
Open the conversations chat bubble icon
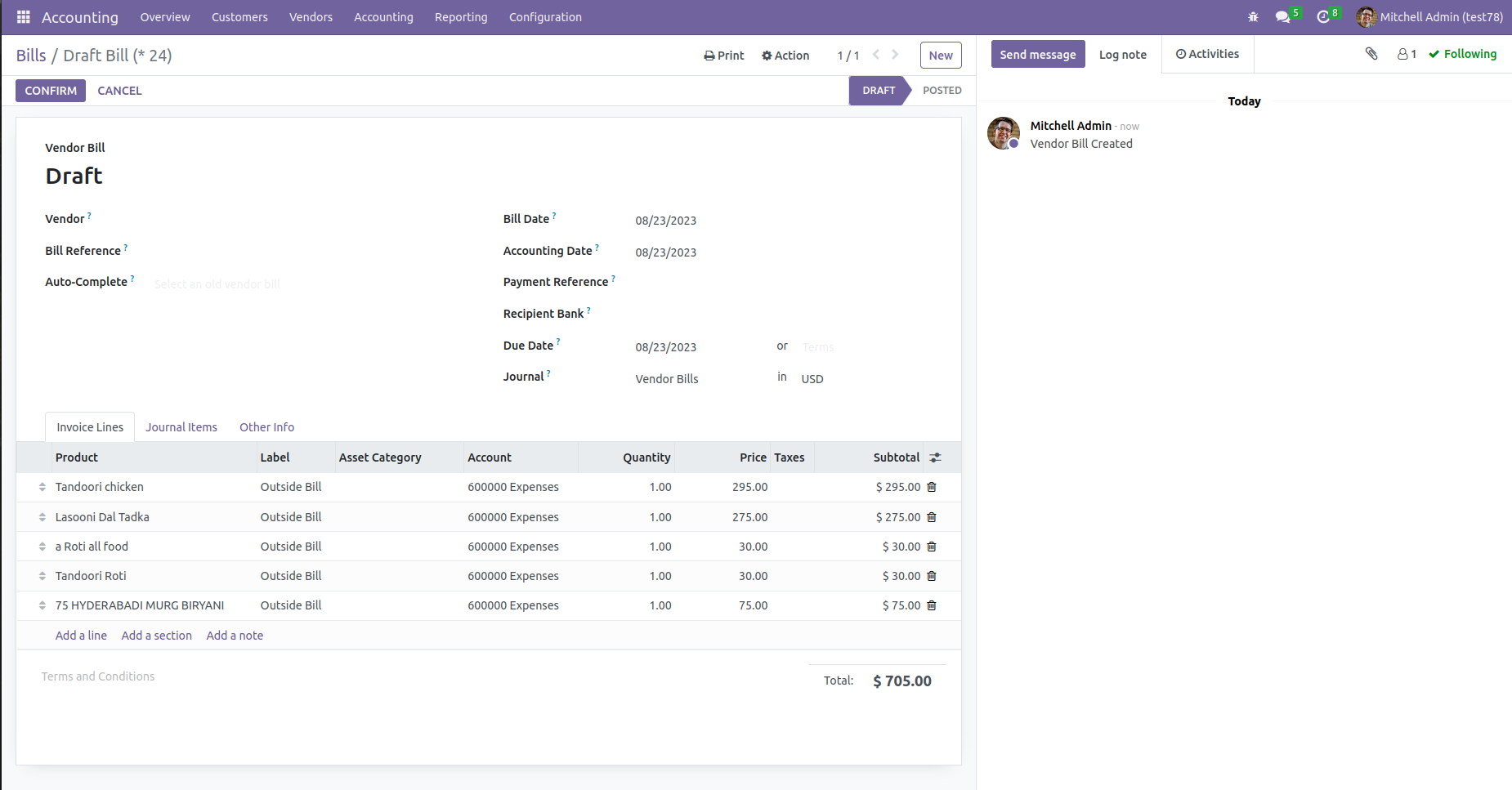(1282, 17)
